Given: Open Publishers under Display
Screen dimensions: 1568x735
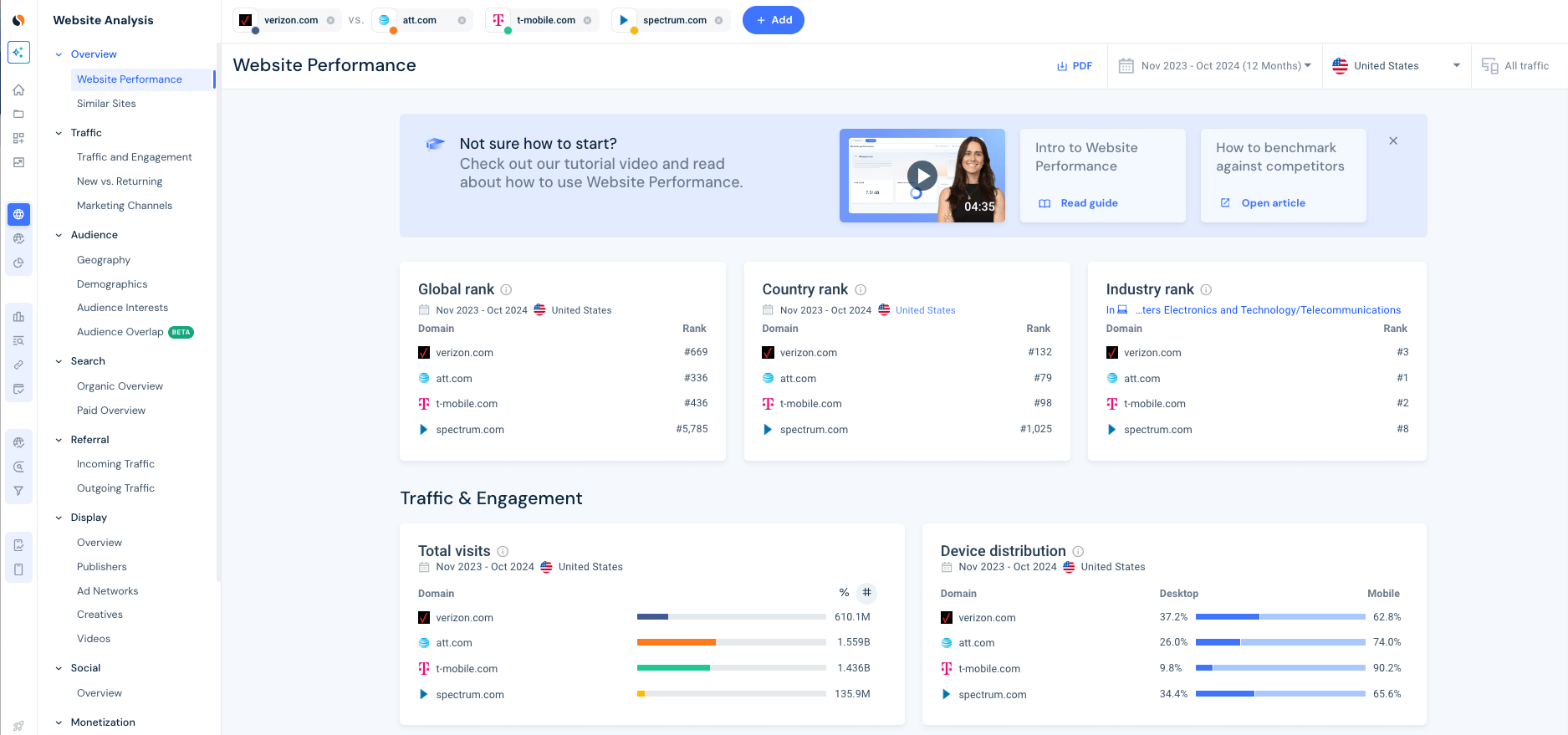Looking at the screenshot, I should pyautogui.click(x=102, y=567).
